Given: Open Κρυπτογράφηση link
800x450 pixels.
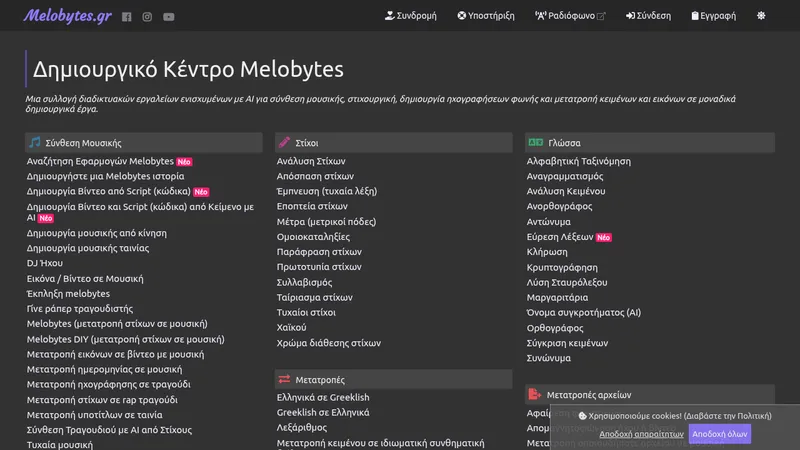Looking at the screenshot, I should point(562,267).
